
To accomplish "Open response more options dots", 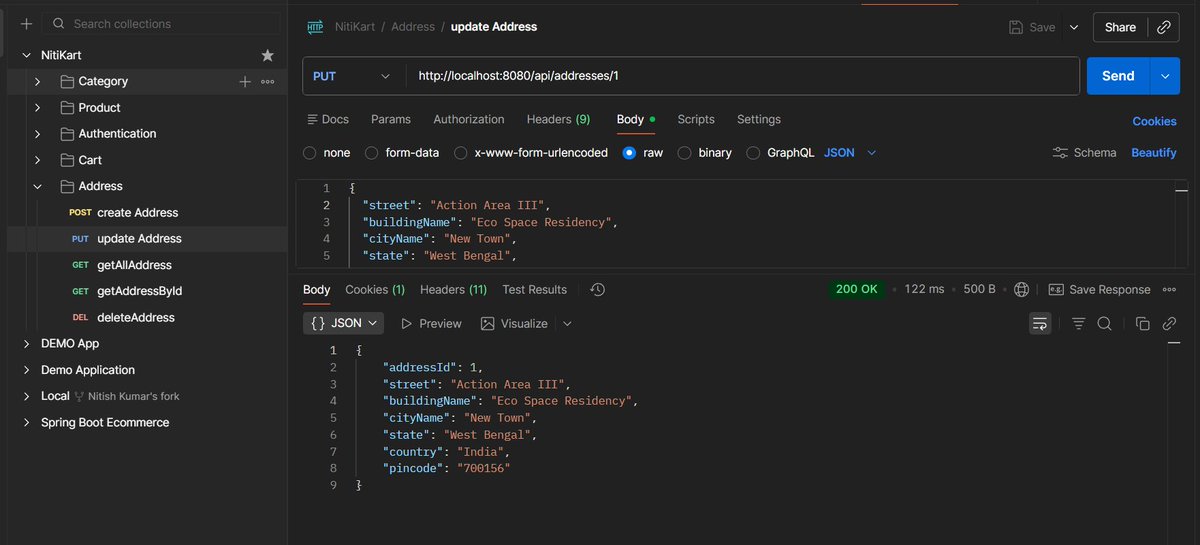I will (1170, 290).
